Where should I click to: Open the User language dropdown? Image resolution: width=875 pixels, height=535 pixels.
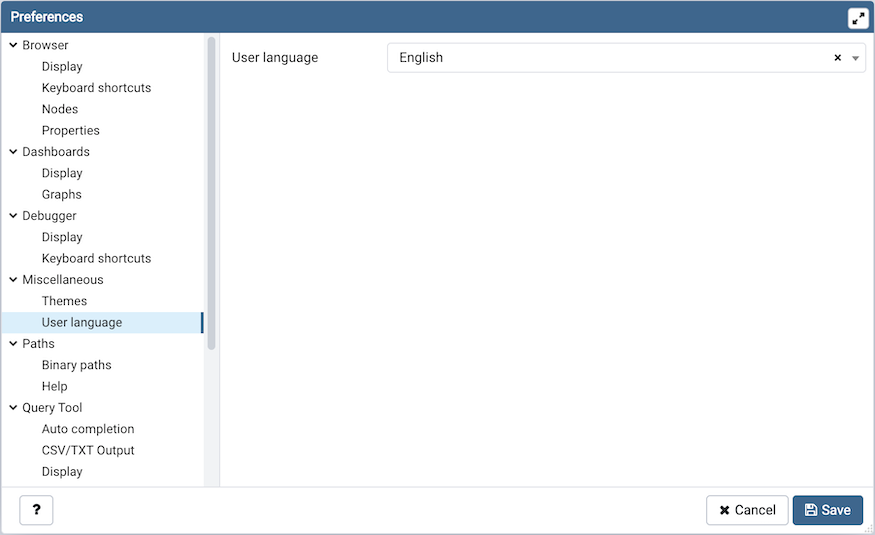click(x=856, y=58)
